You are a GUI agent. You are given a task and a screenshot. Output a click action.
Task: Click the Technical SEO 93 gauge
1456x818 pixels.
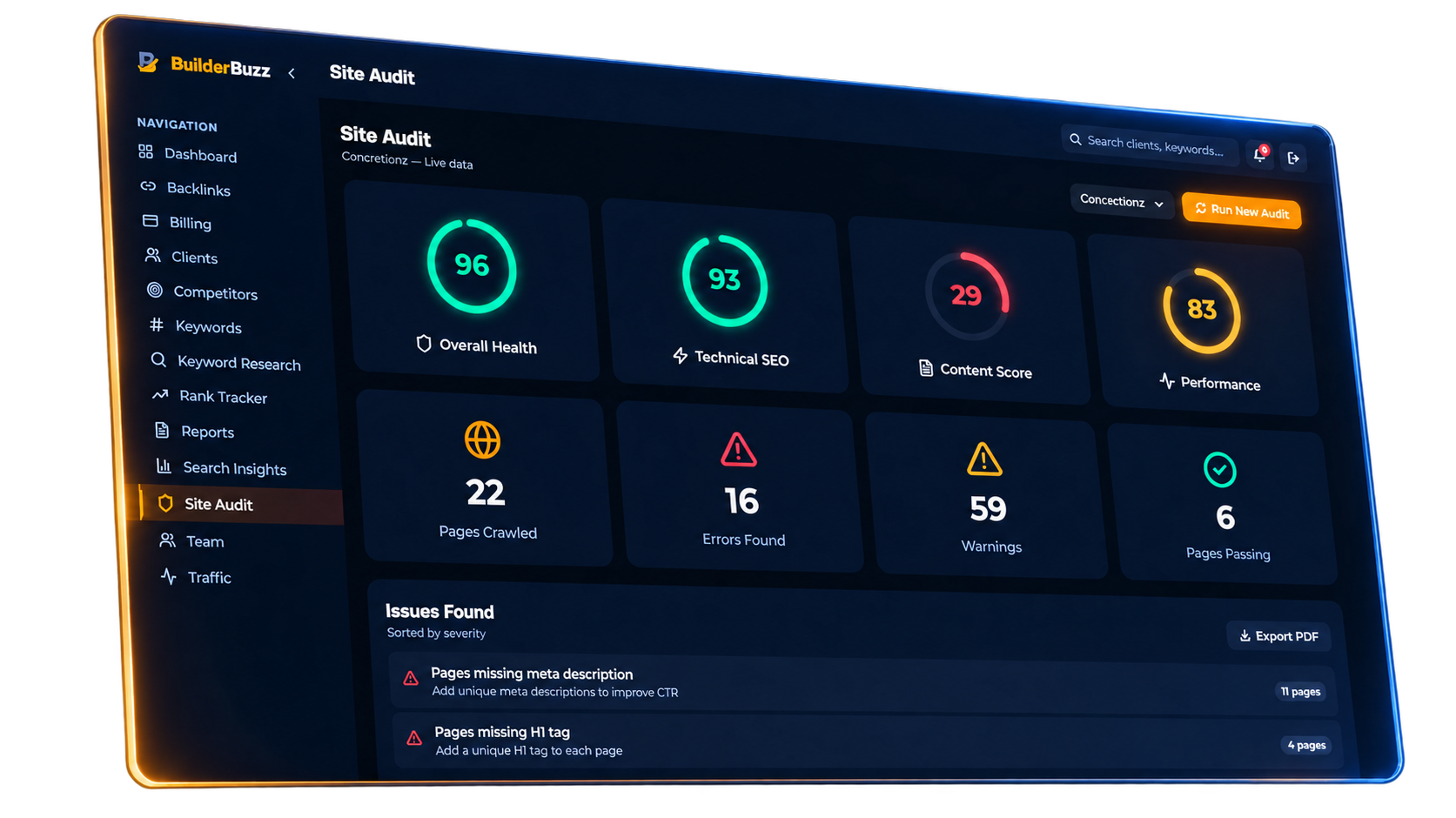pyautogui.click(x=724, y=279)
